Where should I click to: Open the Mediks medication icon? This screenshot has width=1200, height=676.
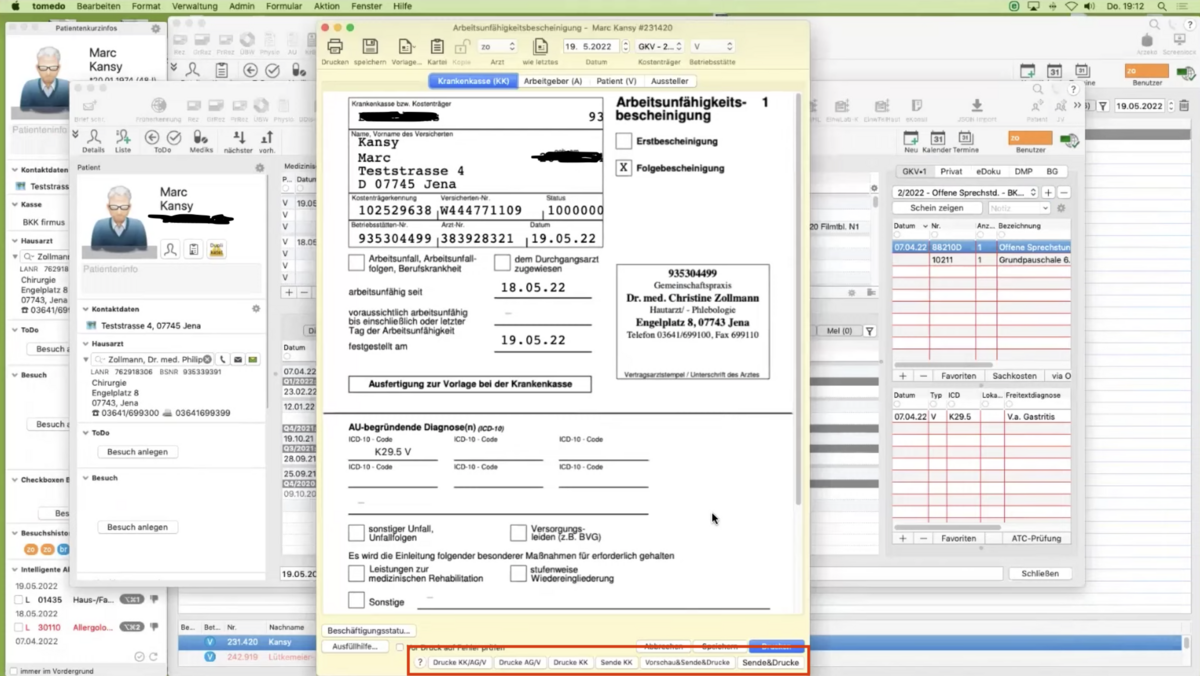click(x=201, y=137)
